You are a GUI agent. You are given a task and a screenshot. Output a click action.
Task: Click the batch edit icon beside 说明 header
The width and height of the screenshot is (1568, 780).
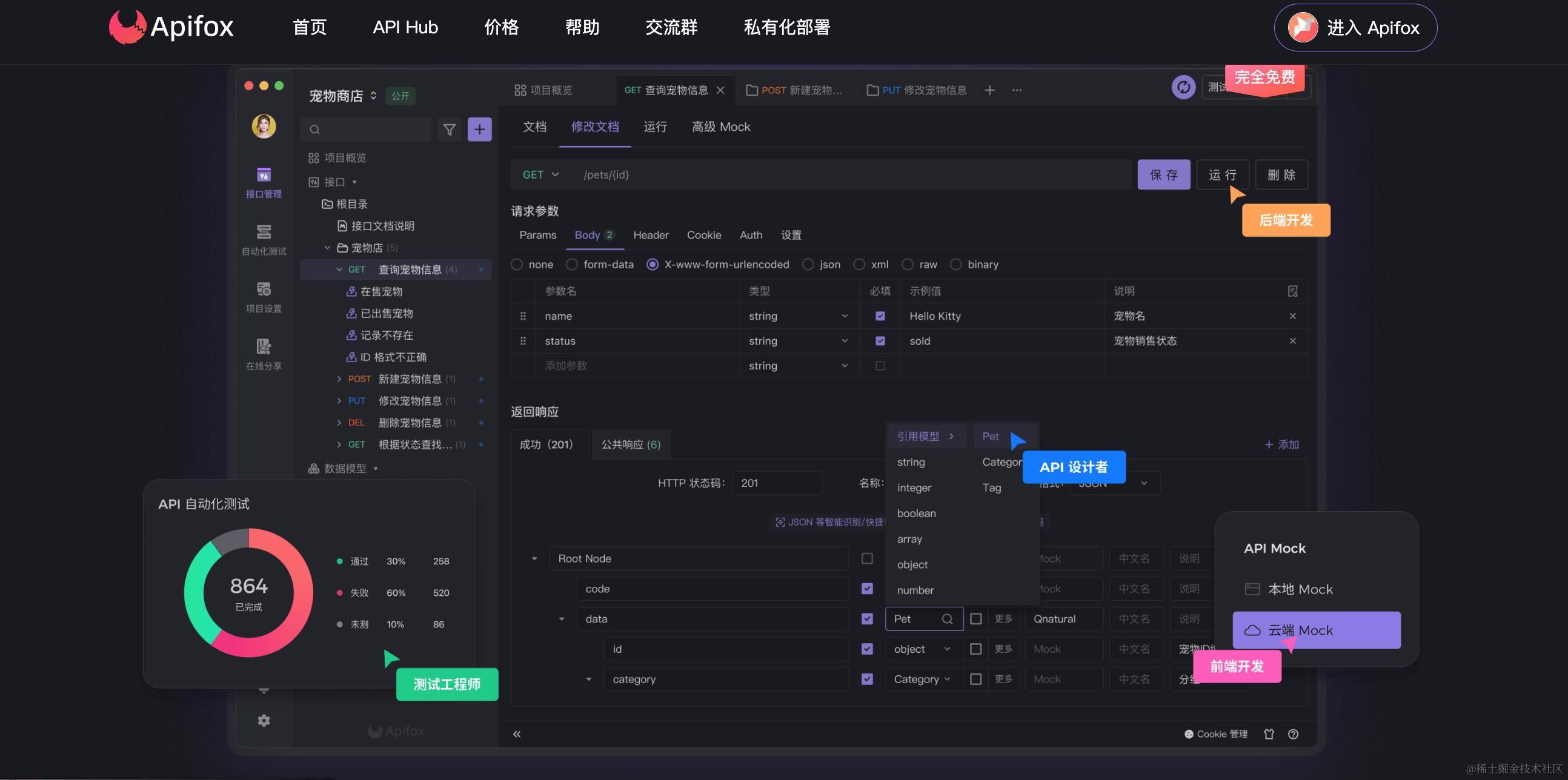[1292, 291]
